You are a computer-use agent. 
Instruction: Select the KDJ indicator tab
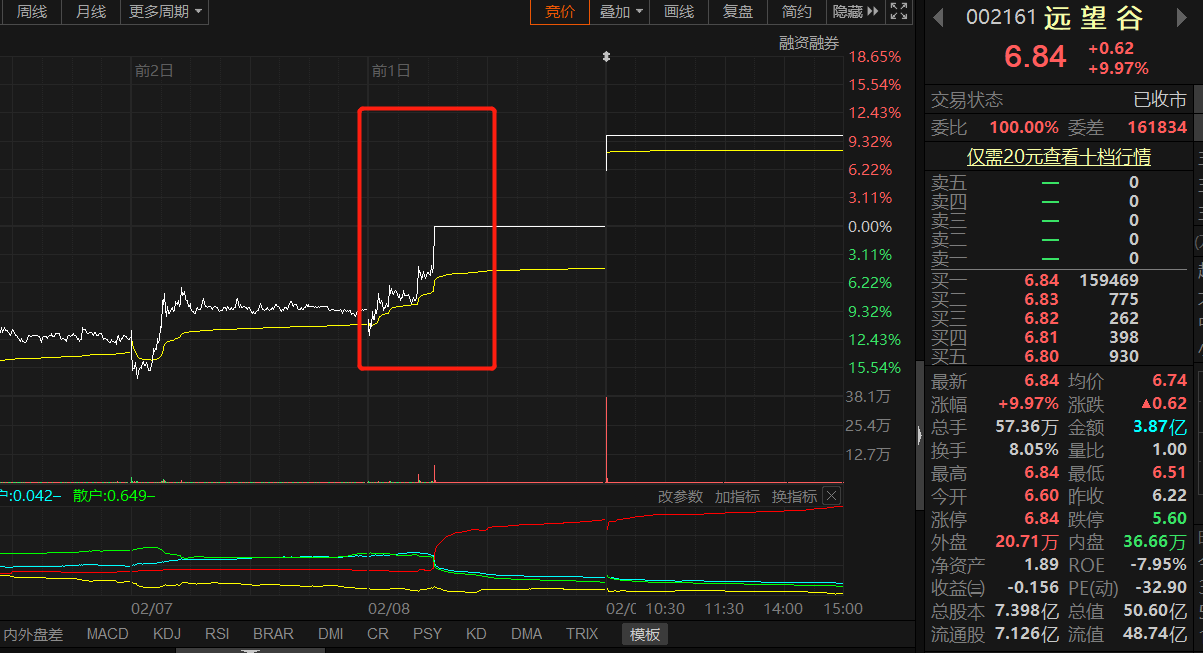[167, 634]
